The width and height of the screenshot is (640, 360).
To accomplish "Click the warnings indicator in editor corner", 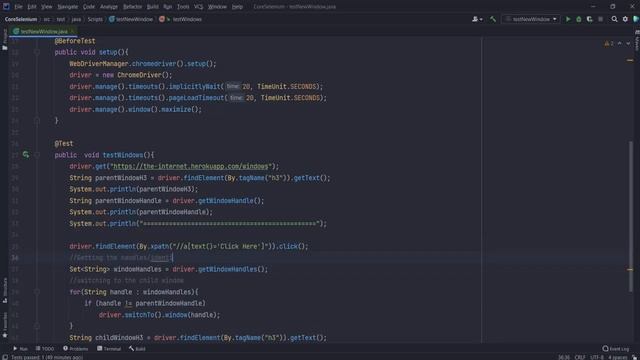I will tap(609, 43).
